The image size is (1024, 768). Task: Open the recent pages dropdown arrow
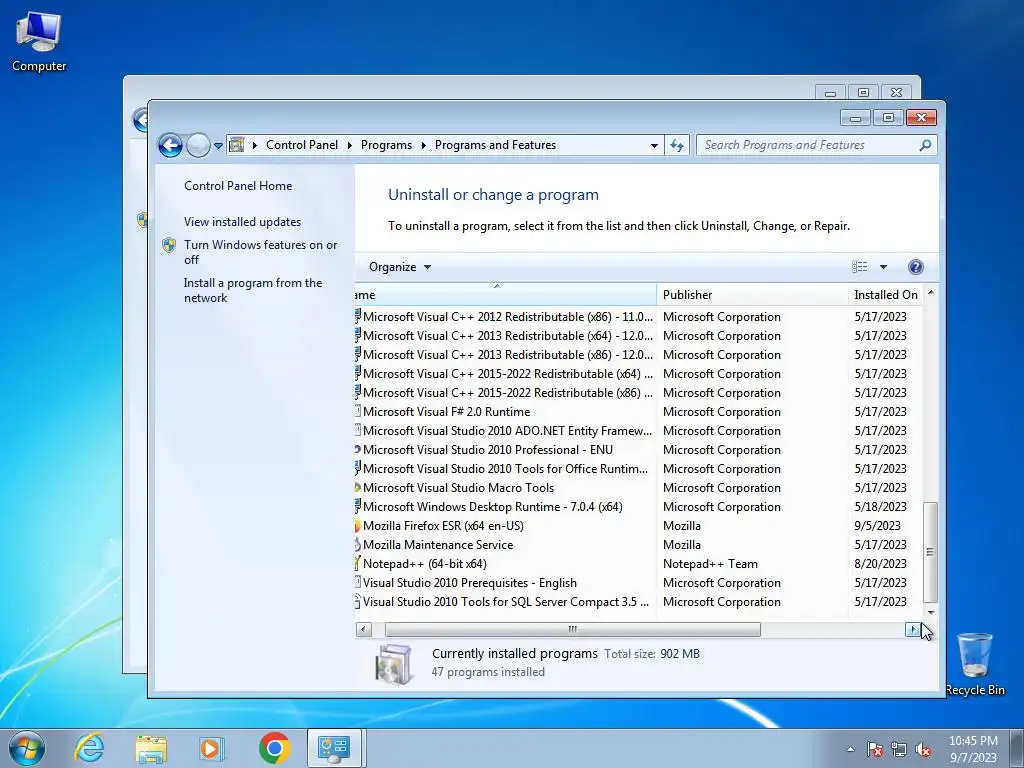coord(218,146)
